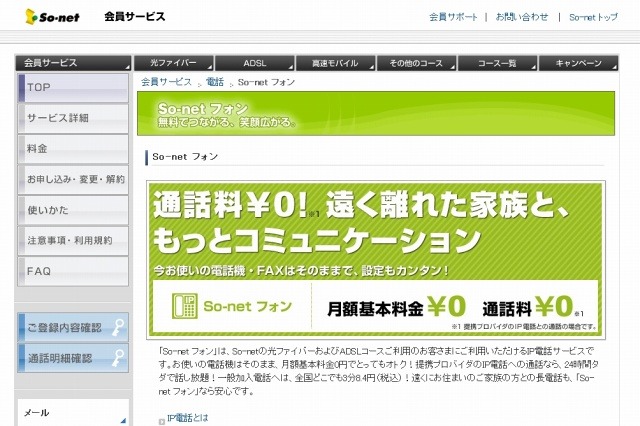Open 通話明細確認 button
640x426 pixels.
(x=73, y=358)
